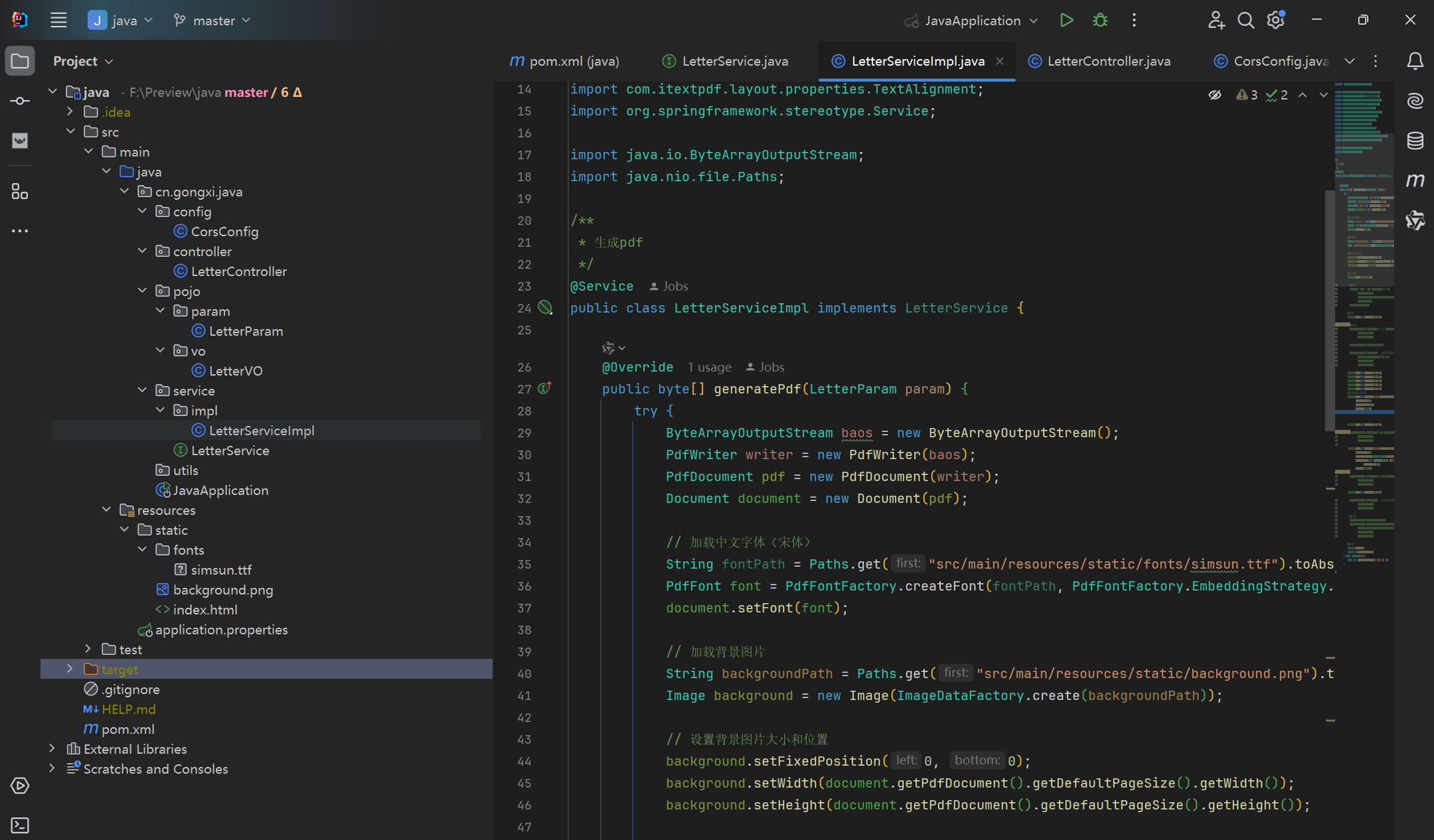The image size is (1434, 840).
Task: Show hidden editor tabs dropdown
Action: [x=1350, y=61]
